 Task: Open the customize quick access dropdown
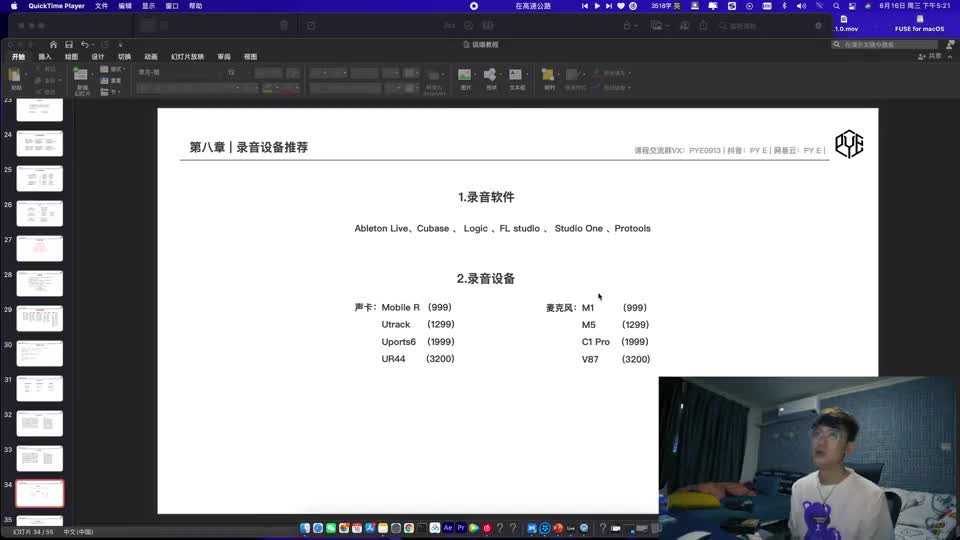[120, 45]
